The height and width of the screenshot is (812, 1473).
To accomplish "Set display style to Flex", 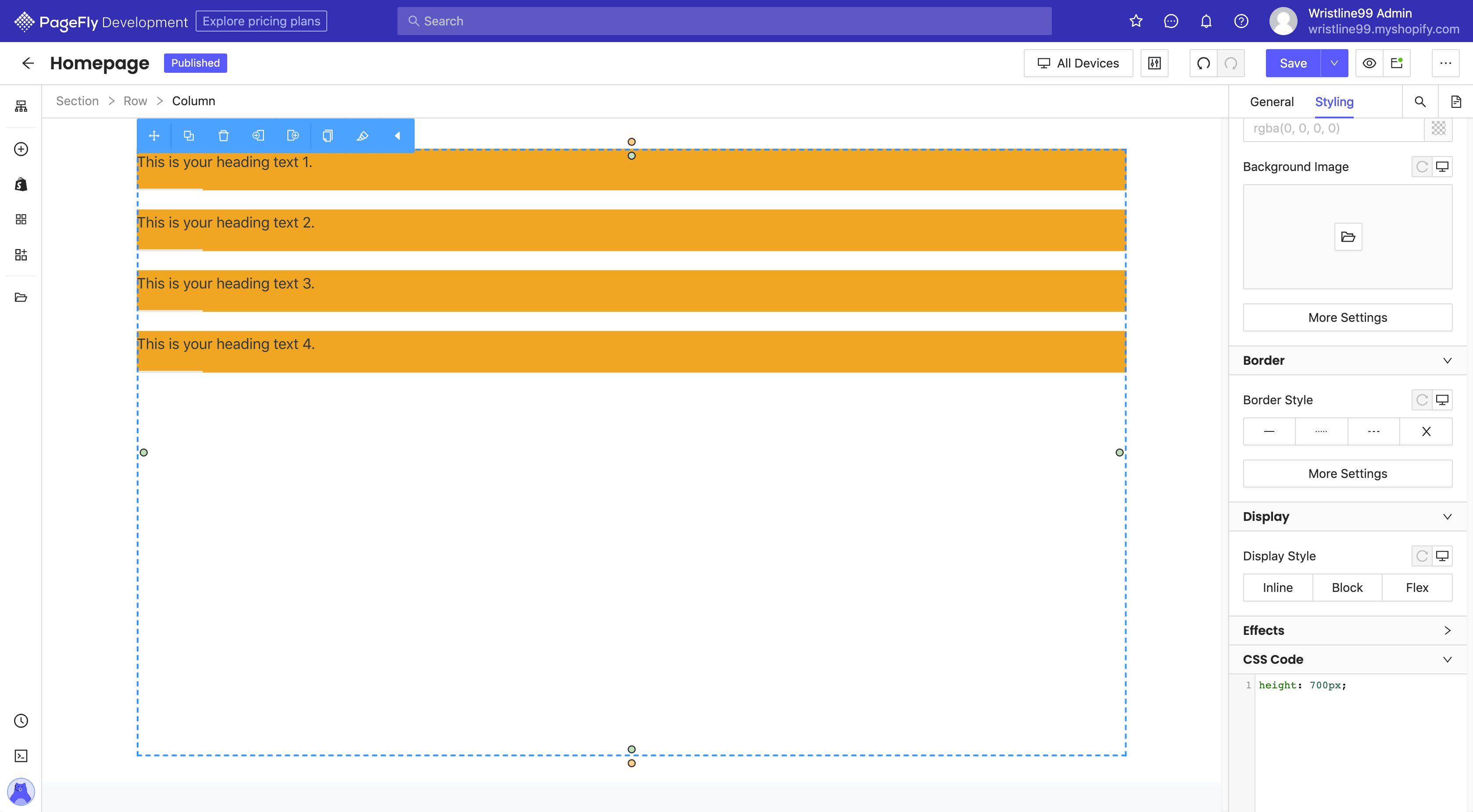I will (x=1418, y=588).
